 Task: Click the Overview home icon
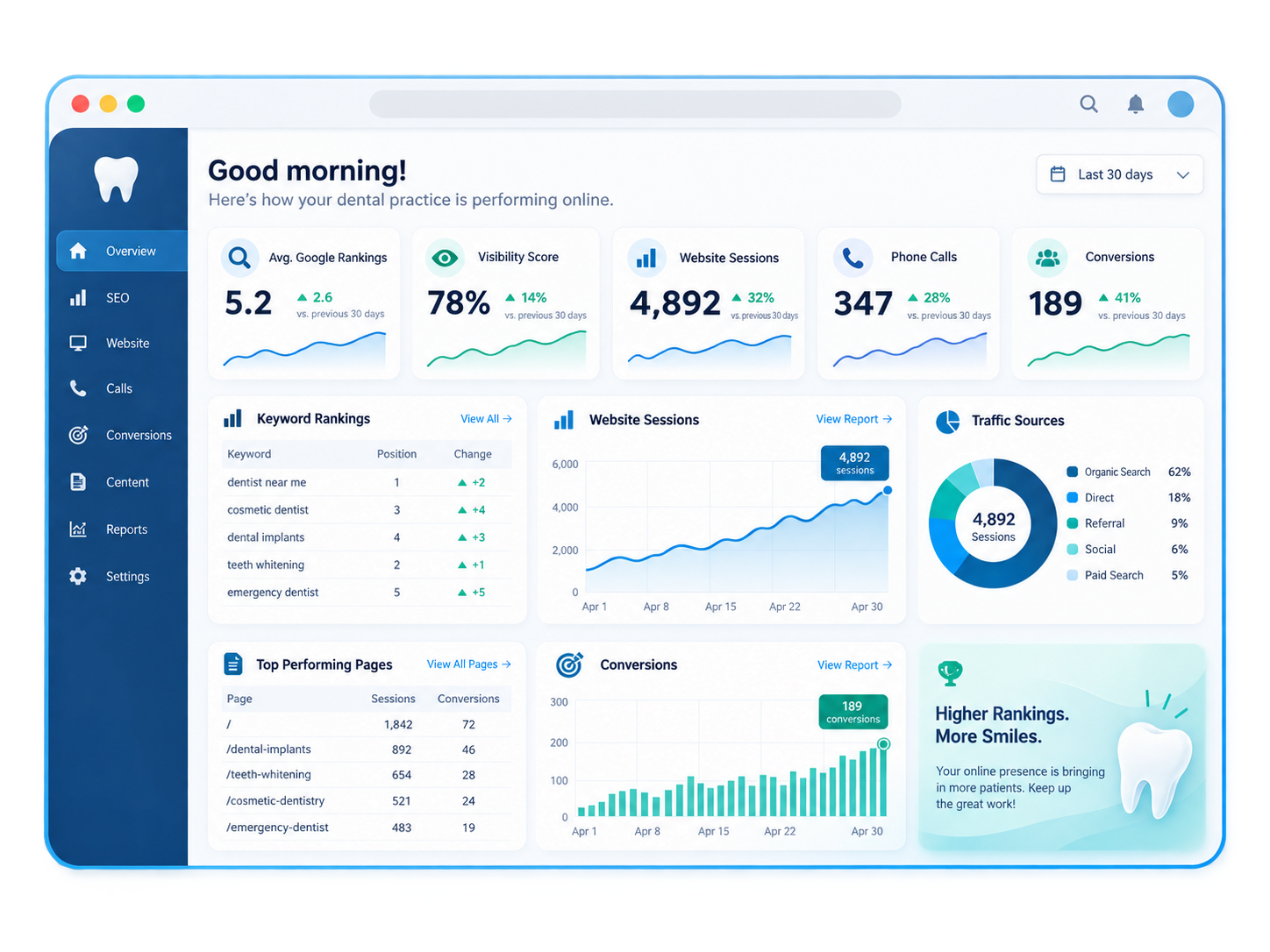(x=78, y=251)
